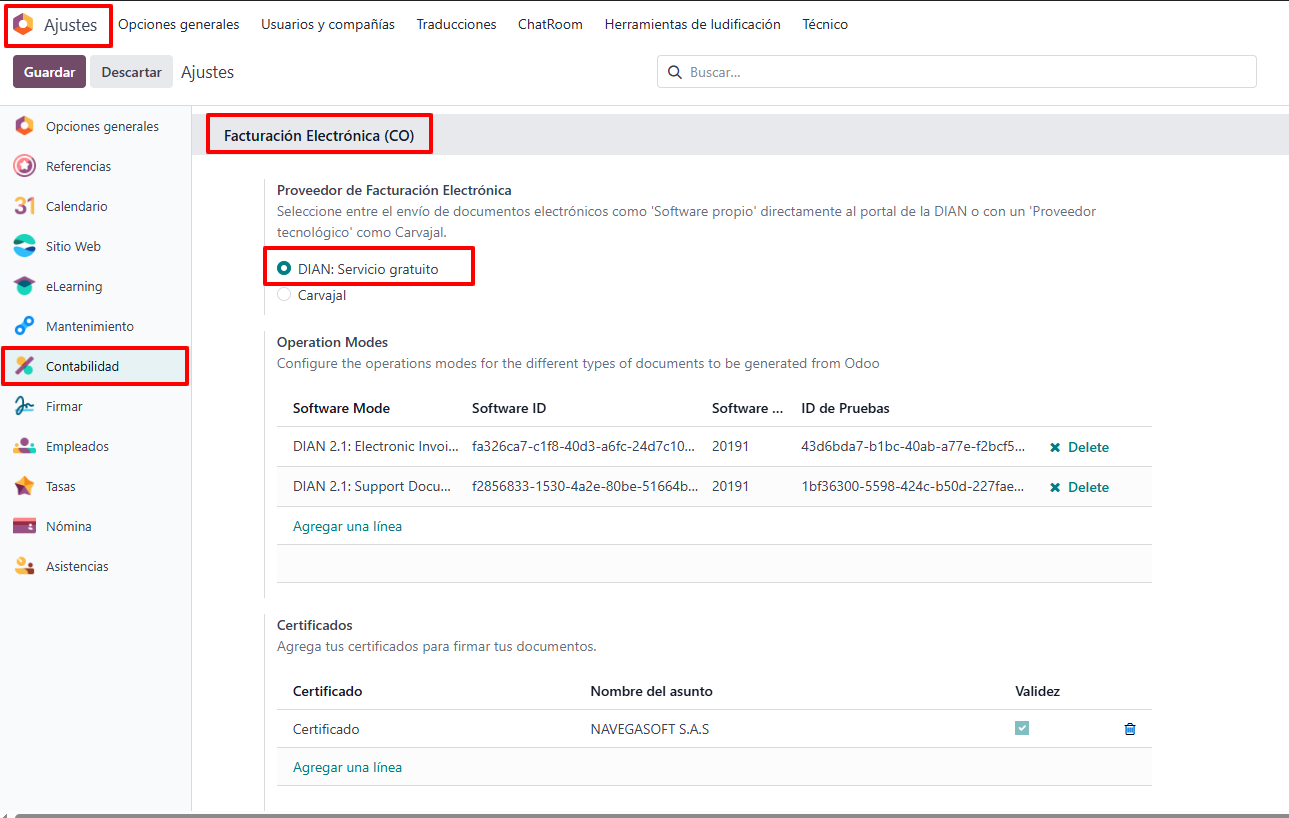This screenshot has width=1289, height=818.
Task: Open Asistencias sidebar icon
Action: tap(24, 566)
